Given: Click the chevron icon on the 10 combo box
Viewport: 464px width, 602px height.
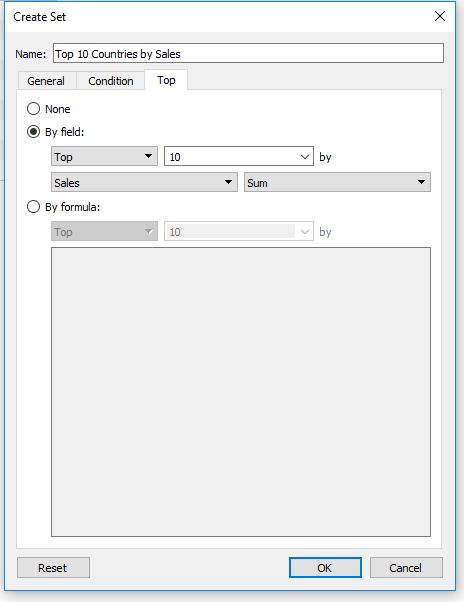Looking at the screenshot, I should coord(305,157).
